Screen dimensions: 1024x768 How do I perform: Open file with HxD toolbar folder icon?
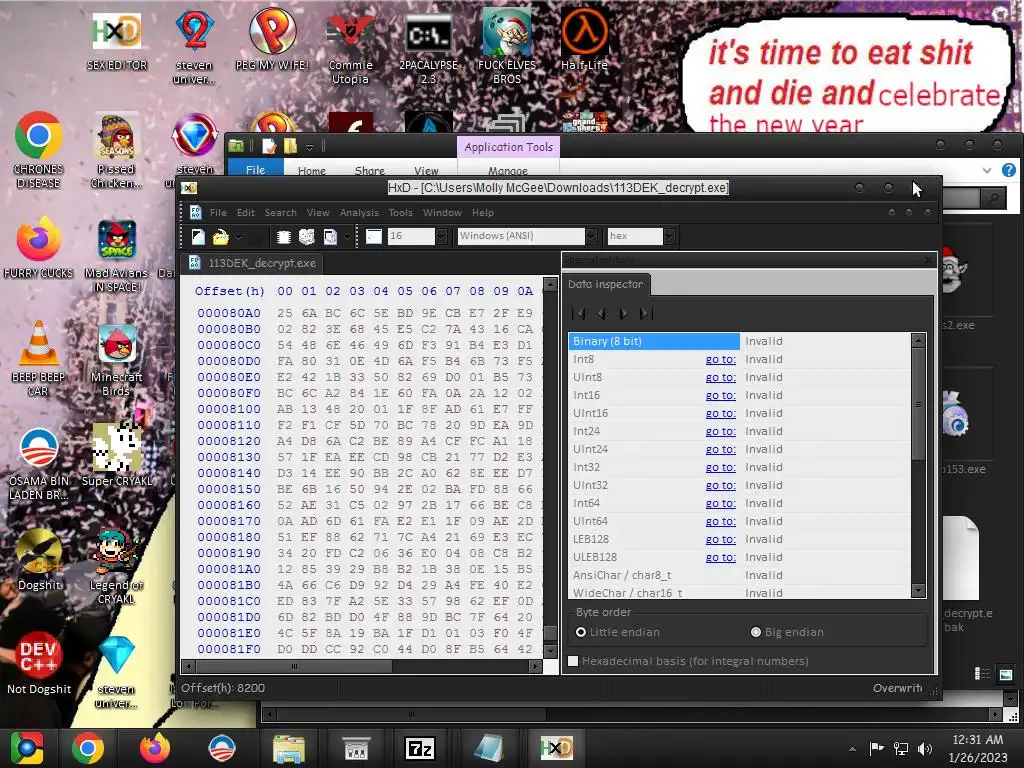(x=221, y=237)
